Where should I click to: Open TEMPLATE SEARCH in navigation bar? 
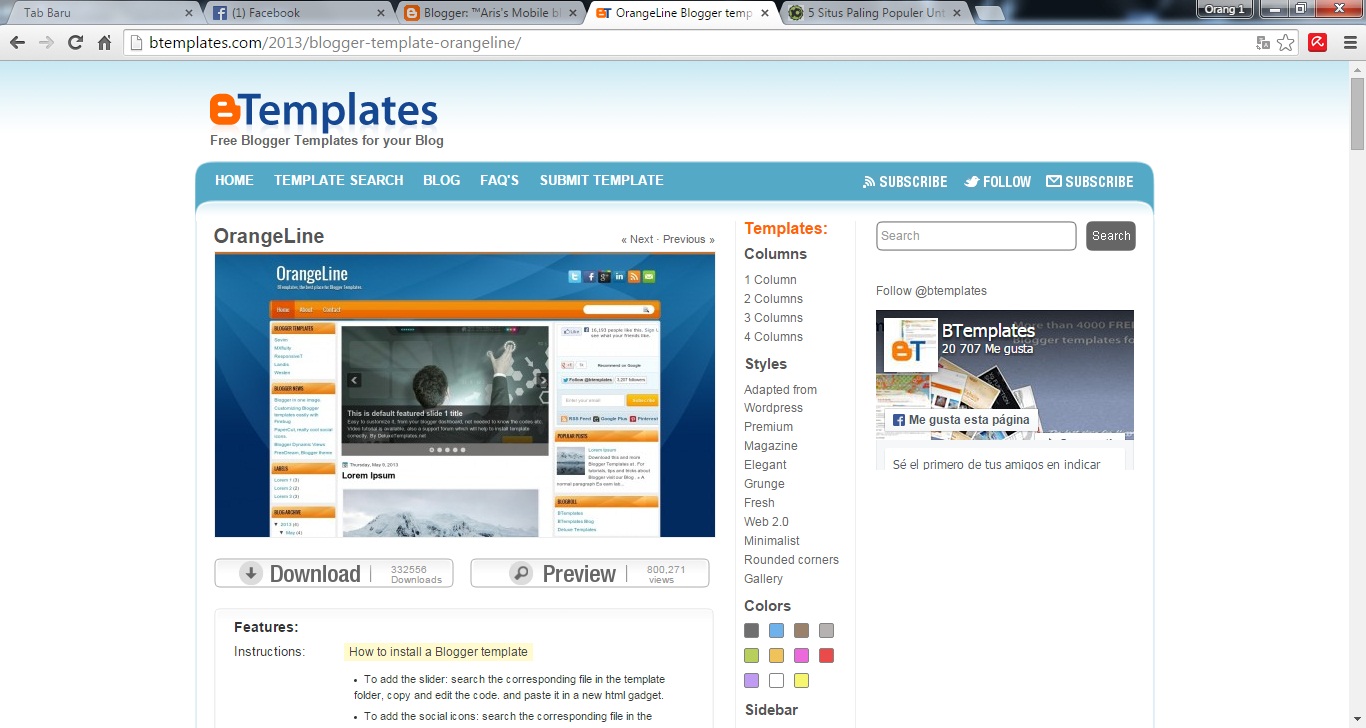pyautogui.click(x=339, y=180)
